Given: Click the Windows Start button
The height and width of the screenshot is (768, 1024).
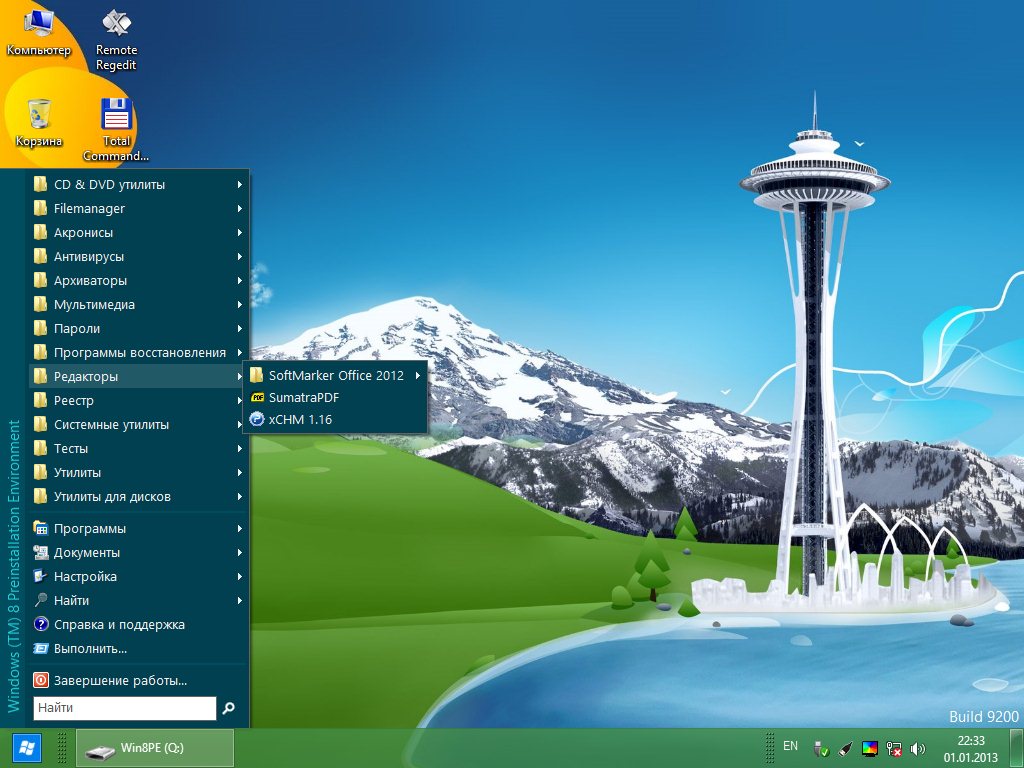Looking at the screenshot, I should 25,748.
